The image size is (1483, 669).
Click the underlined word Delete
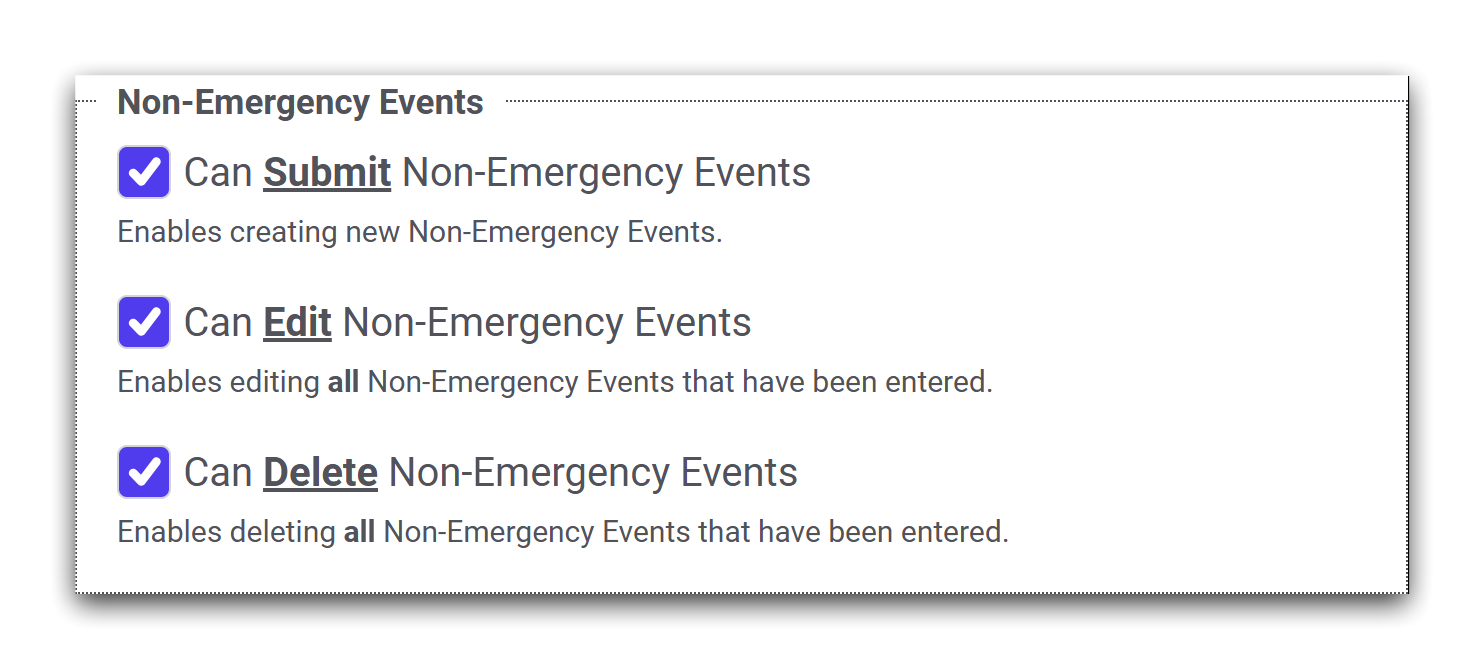[320, 473]
